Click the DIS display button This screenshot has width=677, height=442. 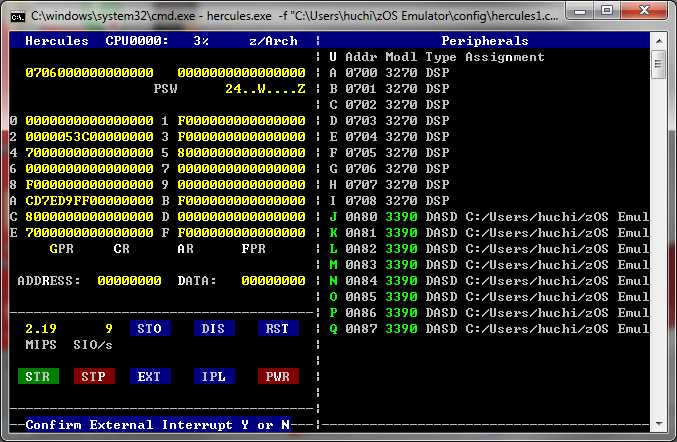click(214, 328)
